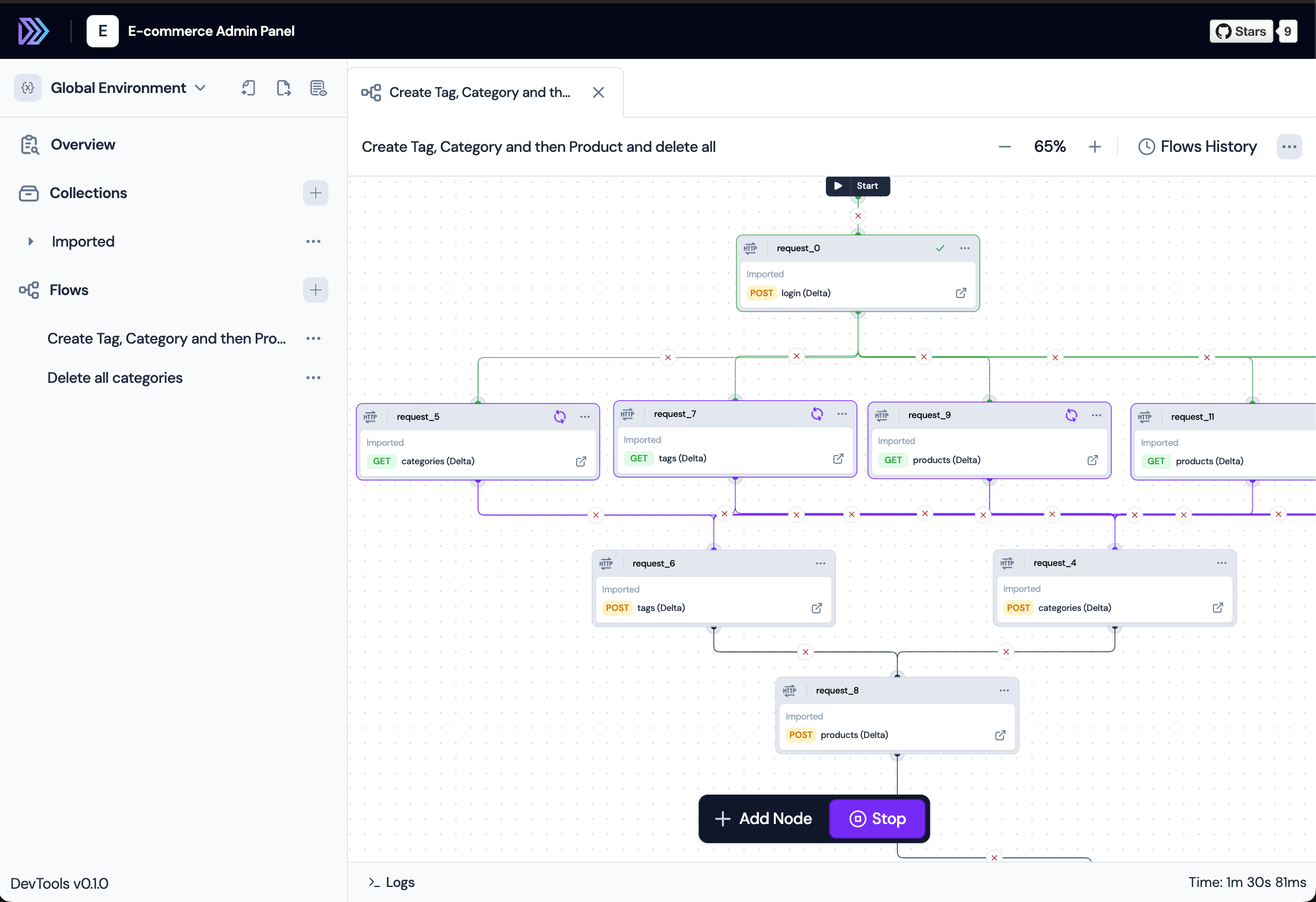Open the ellipsis menu beside Flows History
The image size is (1316, 902).
point(1289,146)
